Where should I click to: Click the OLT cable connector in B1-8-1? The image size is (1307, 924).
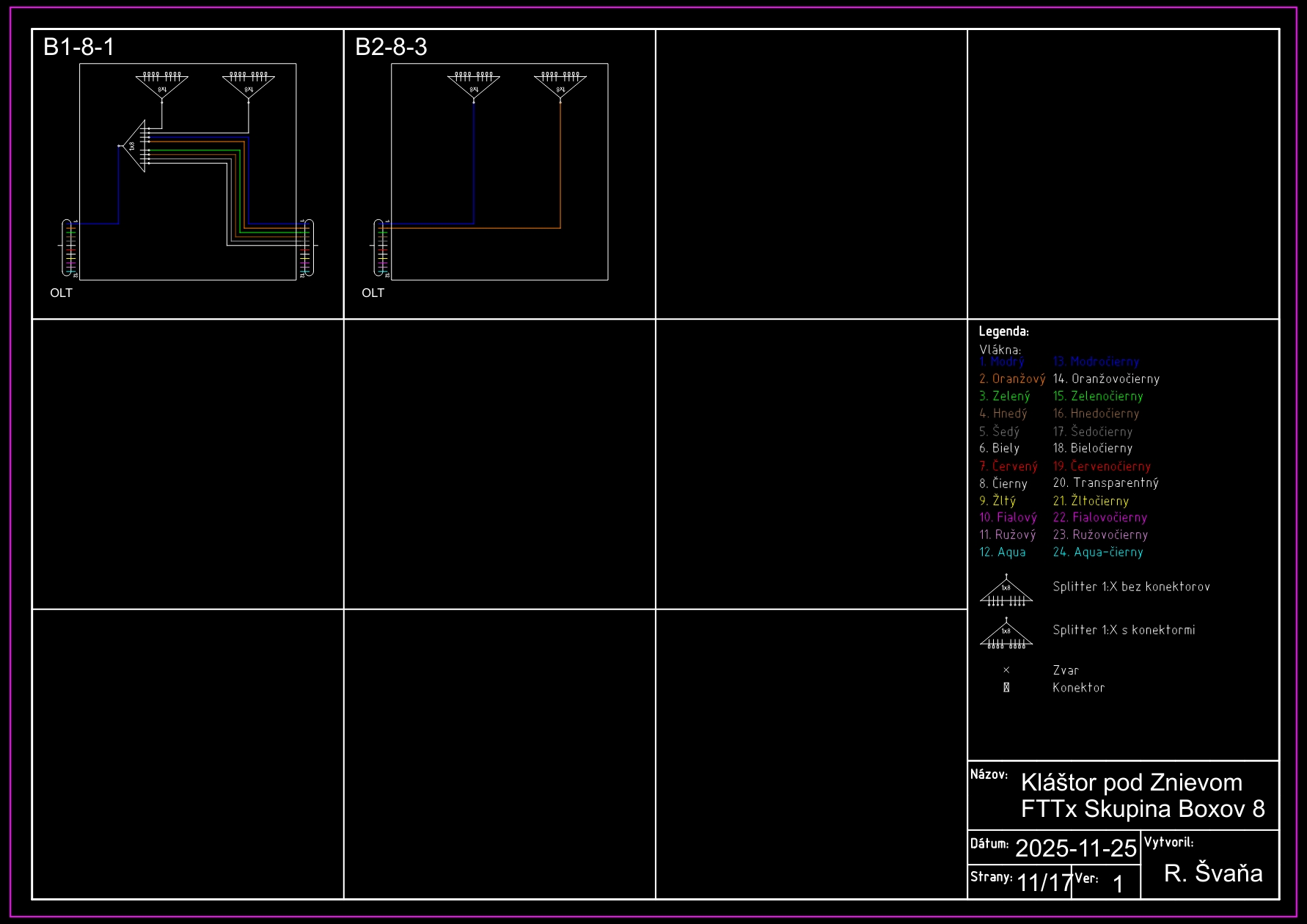pyautogui.click(x=67, y=248)
